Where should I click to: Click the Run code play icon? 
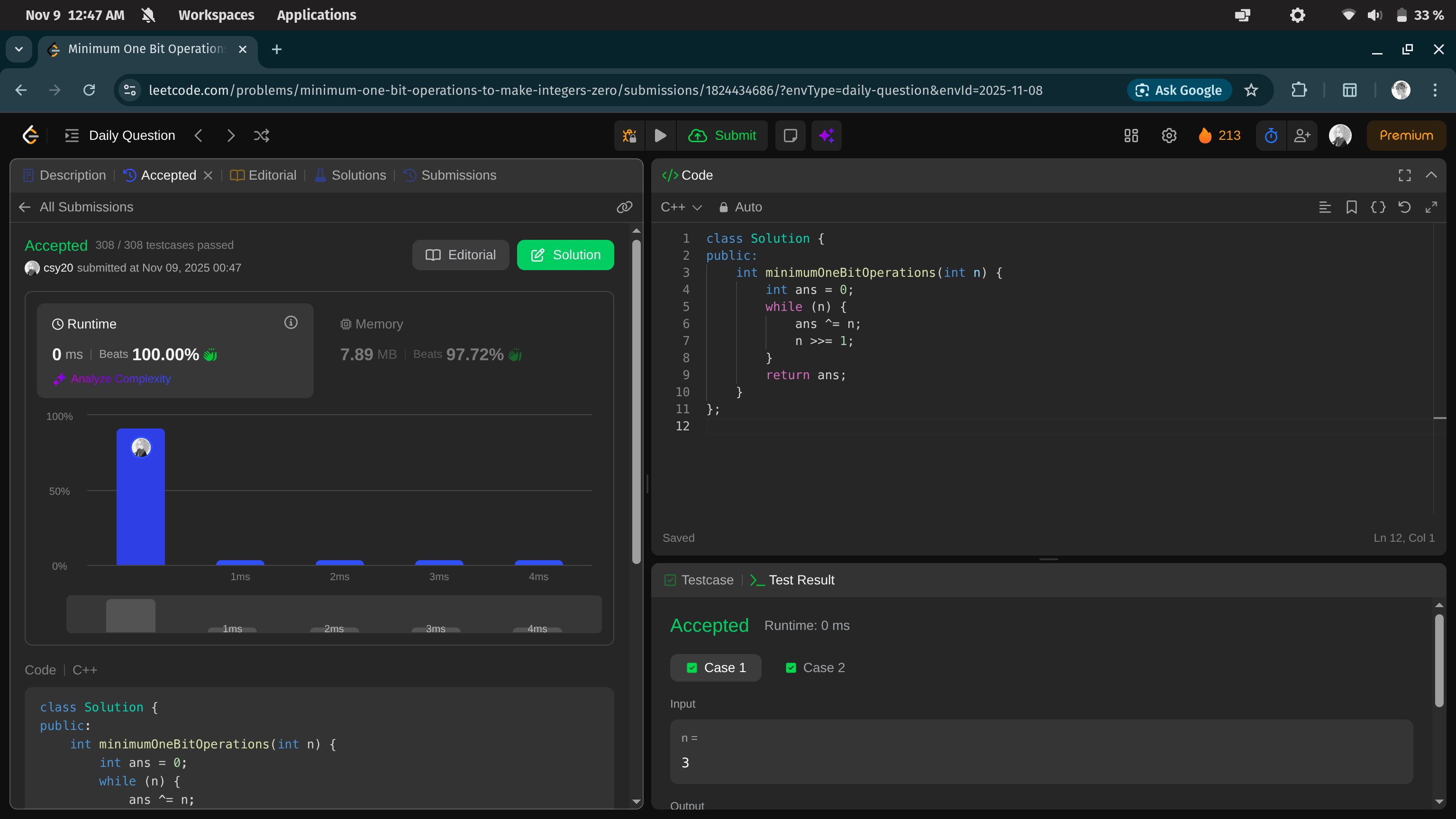tap(660, 136)
